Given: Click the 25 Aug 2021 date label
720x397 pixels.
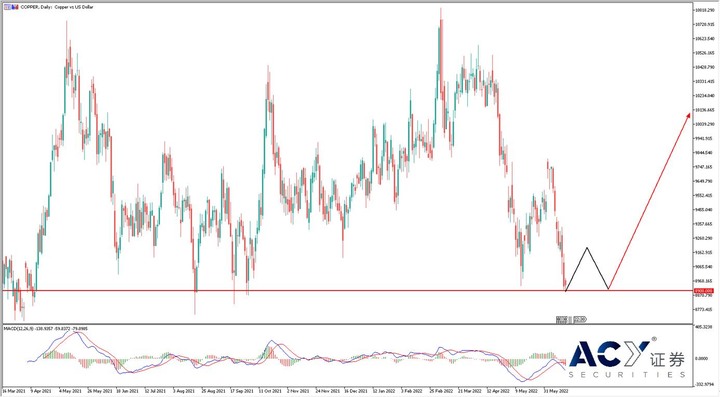Looking at the screenshot, I should [x=213, y=391].
